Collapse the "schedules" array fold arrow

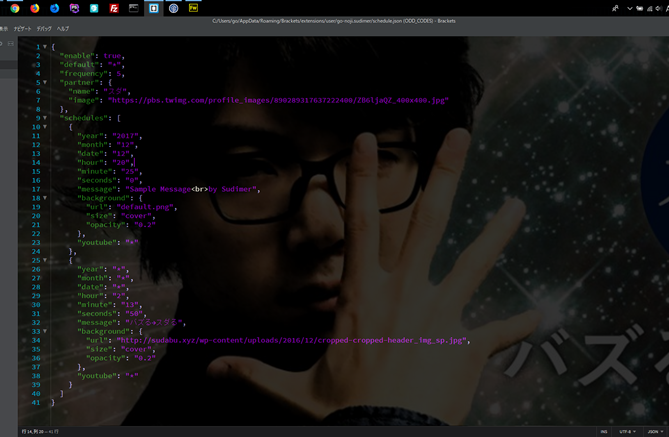point(45,118)
